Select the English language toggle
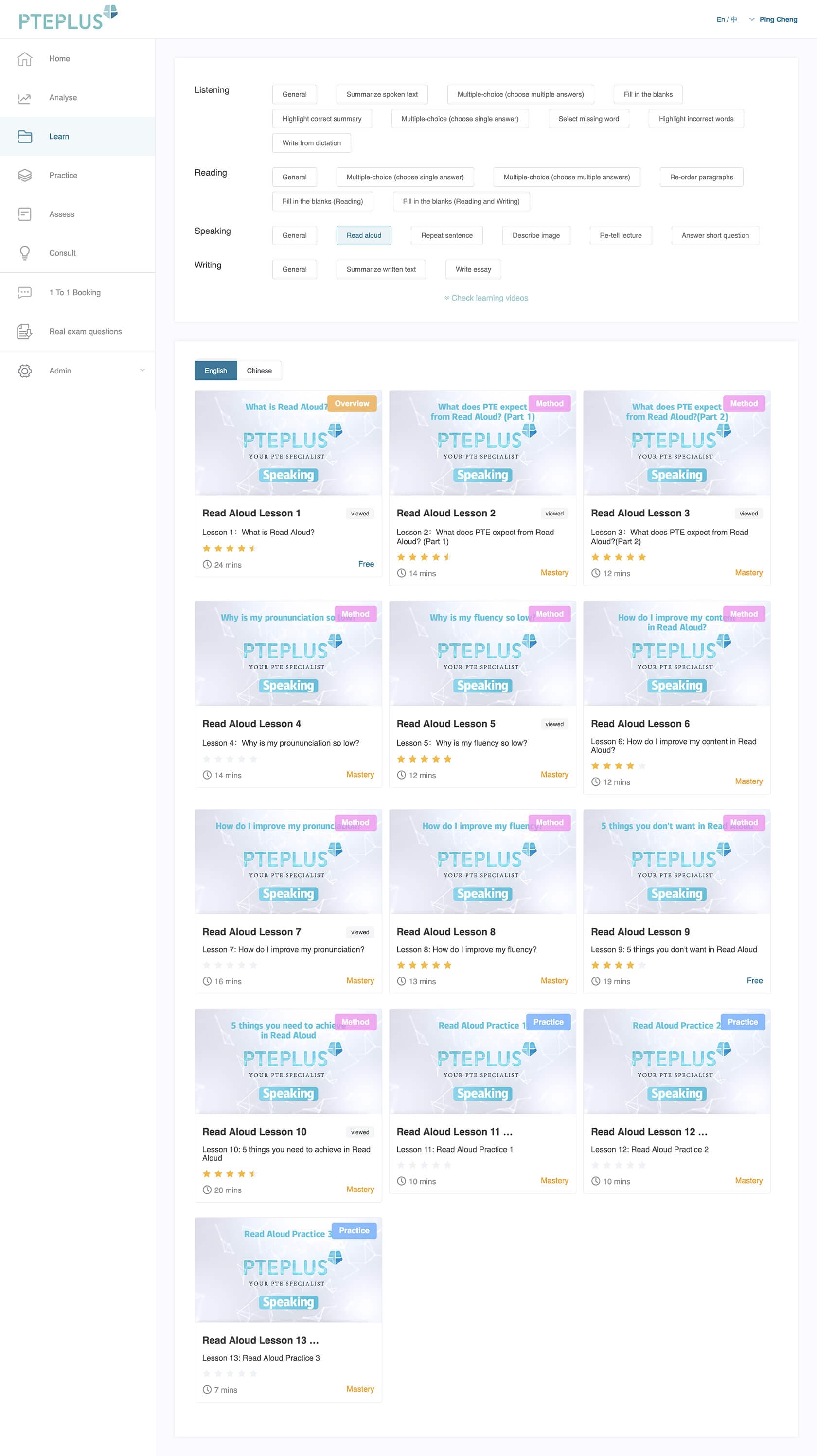This screenshot has width=817, height=1456. point(215,371)
